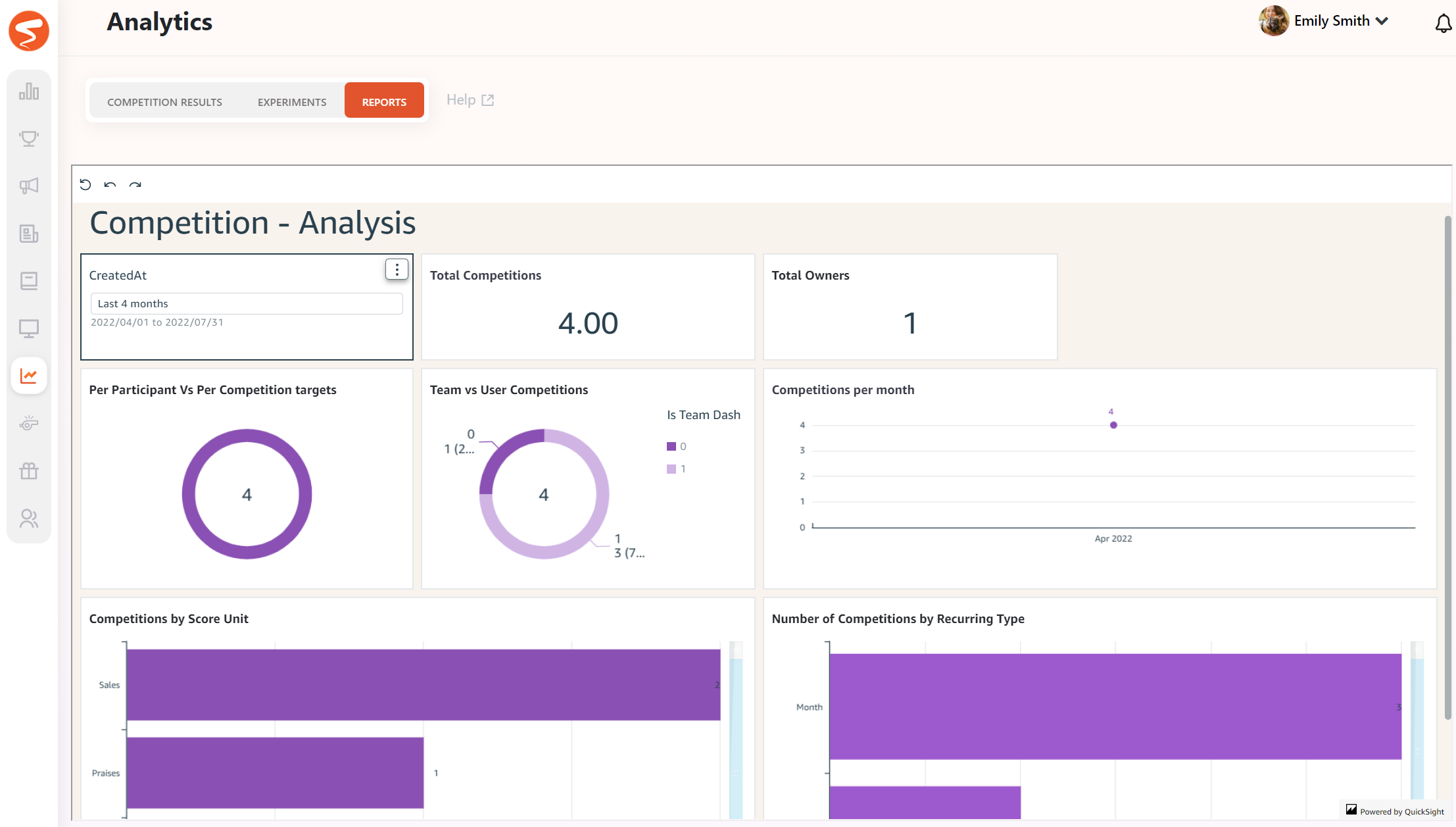
Task: Open the users people sidebar icon
Action: (29, 518)
